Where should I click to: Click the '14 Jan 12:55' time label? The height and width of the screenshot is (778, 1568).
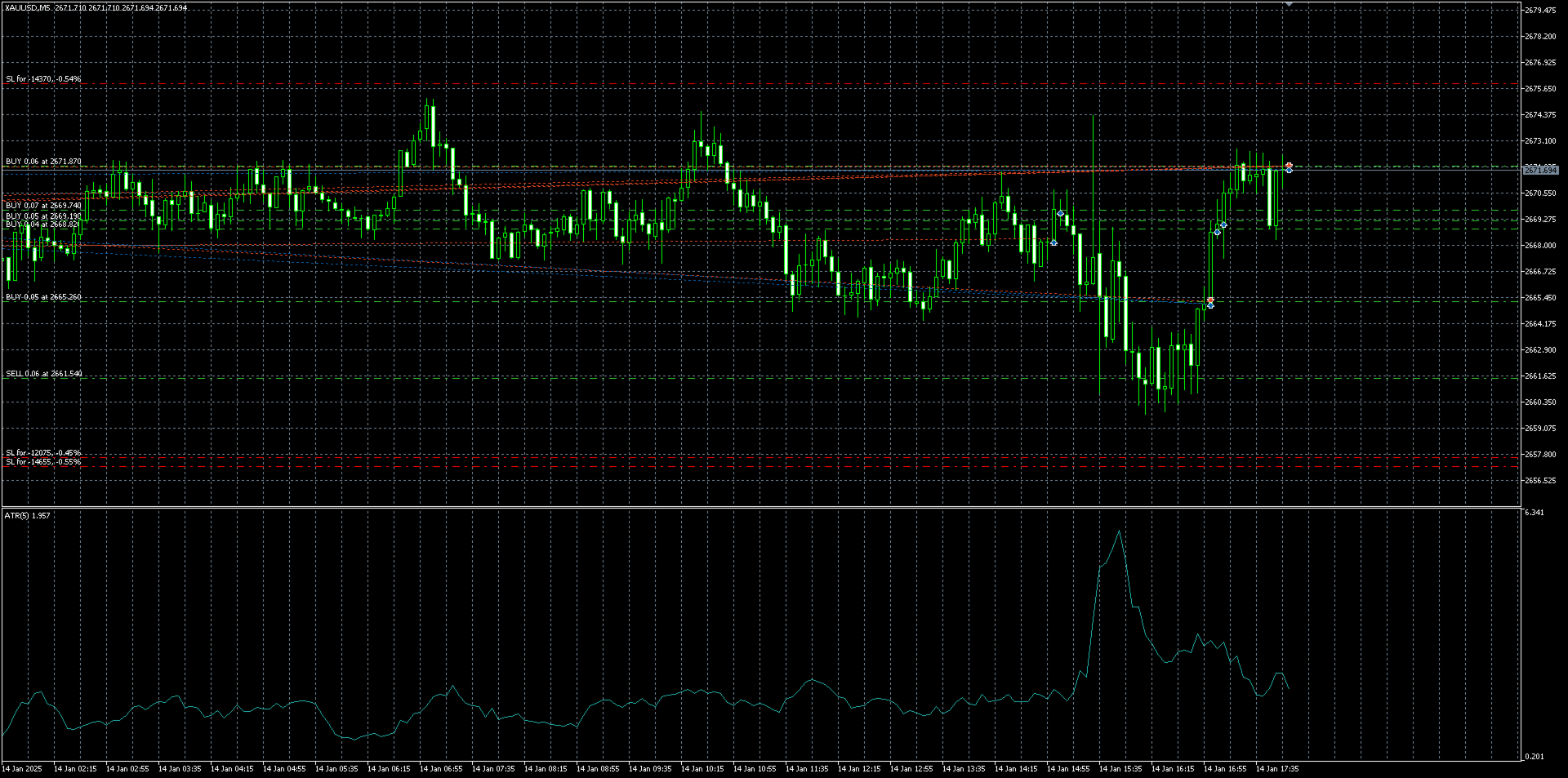tap(911, 769)
